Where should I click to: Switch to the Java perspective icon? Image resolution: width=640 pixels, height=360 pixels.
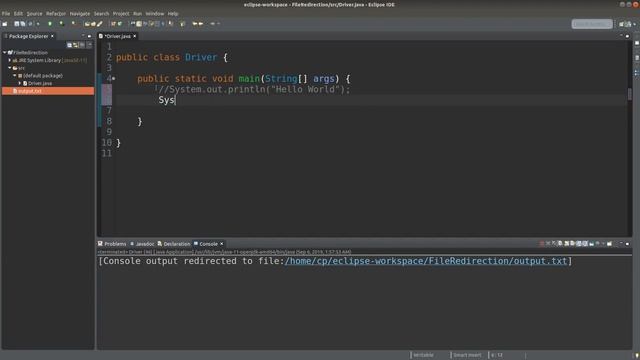point(629,24)
